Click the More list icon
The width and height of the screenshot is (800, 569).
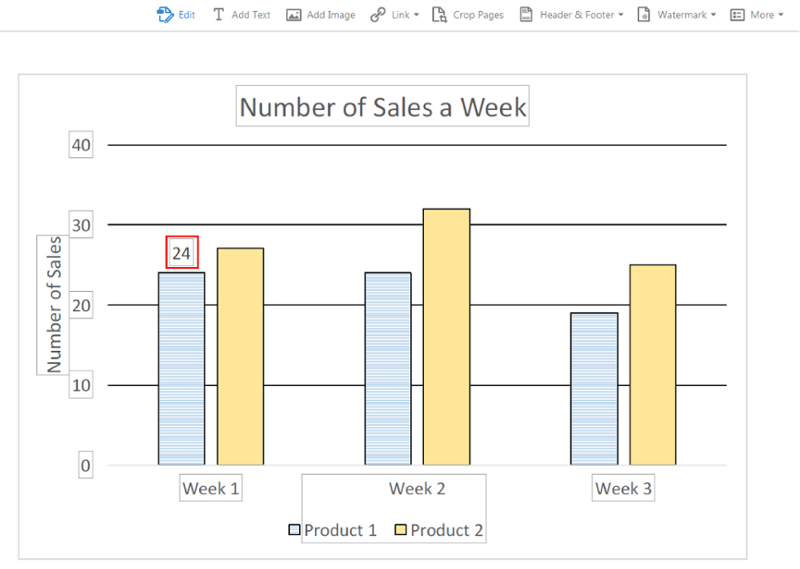(737, 15)
